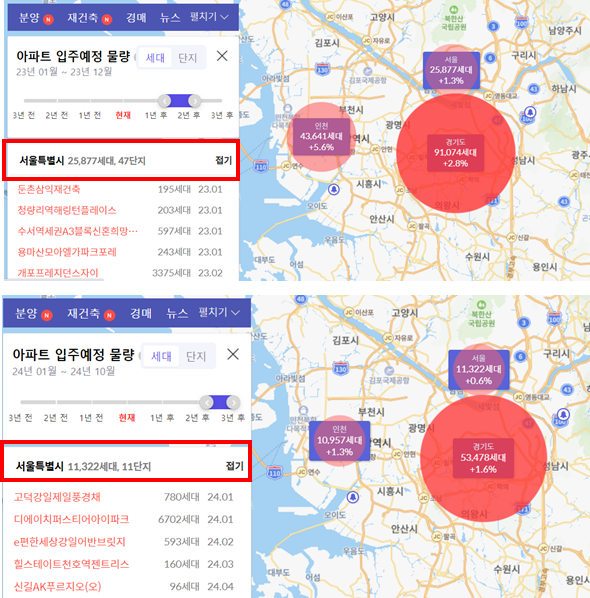
Task: Click 1년 후 timeline label in 23년 panel
Action: [x=156, y=115]
